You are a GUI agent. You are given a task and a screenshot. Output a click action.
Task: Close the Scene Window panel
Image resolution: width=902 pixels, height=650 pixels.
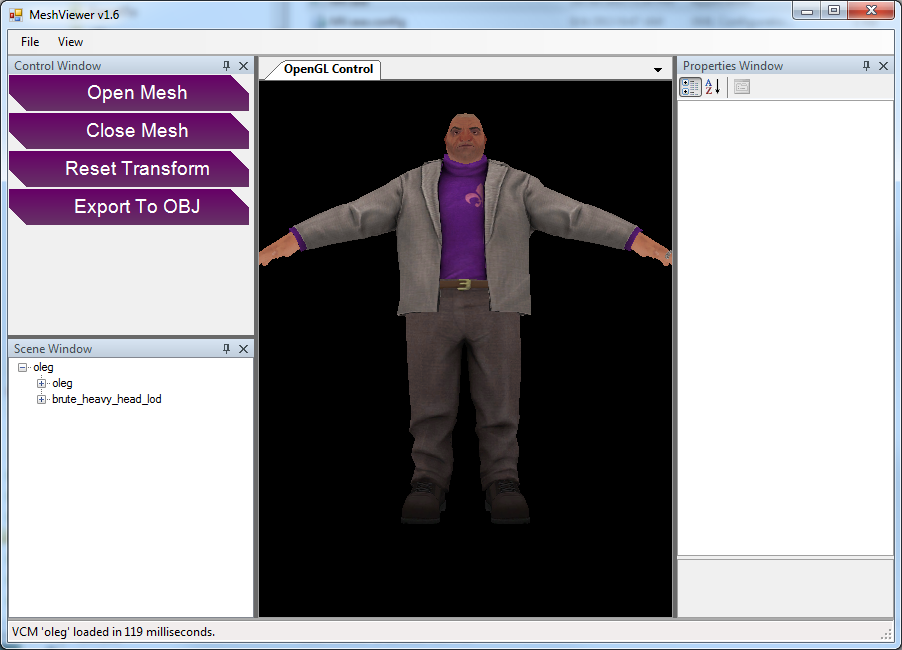(x=243, y=349)
